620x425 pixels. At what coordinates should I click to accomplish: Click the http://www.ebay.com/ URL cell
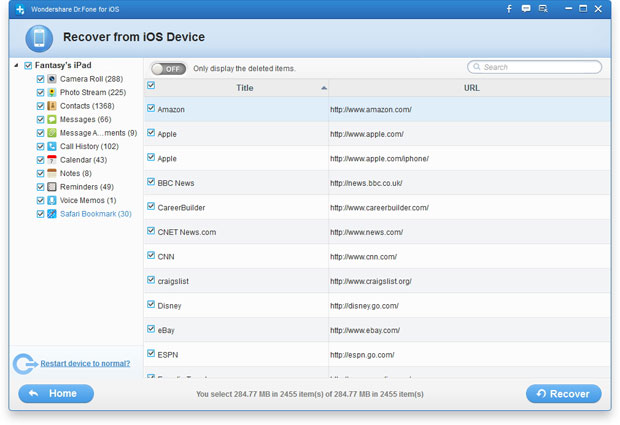pyautogui.click(x=365, y=330)
